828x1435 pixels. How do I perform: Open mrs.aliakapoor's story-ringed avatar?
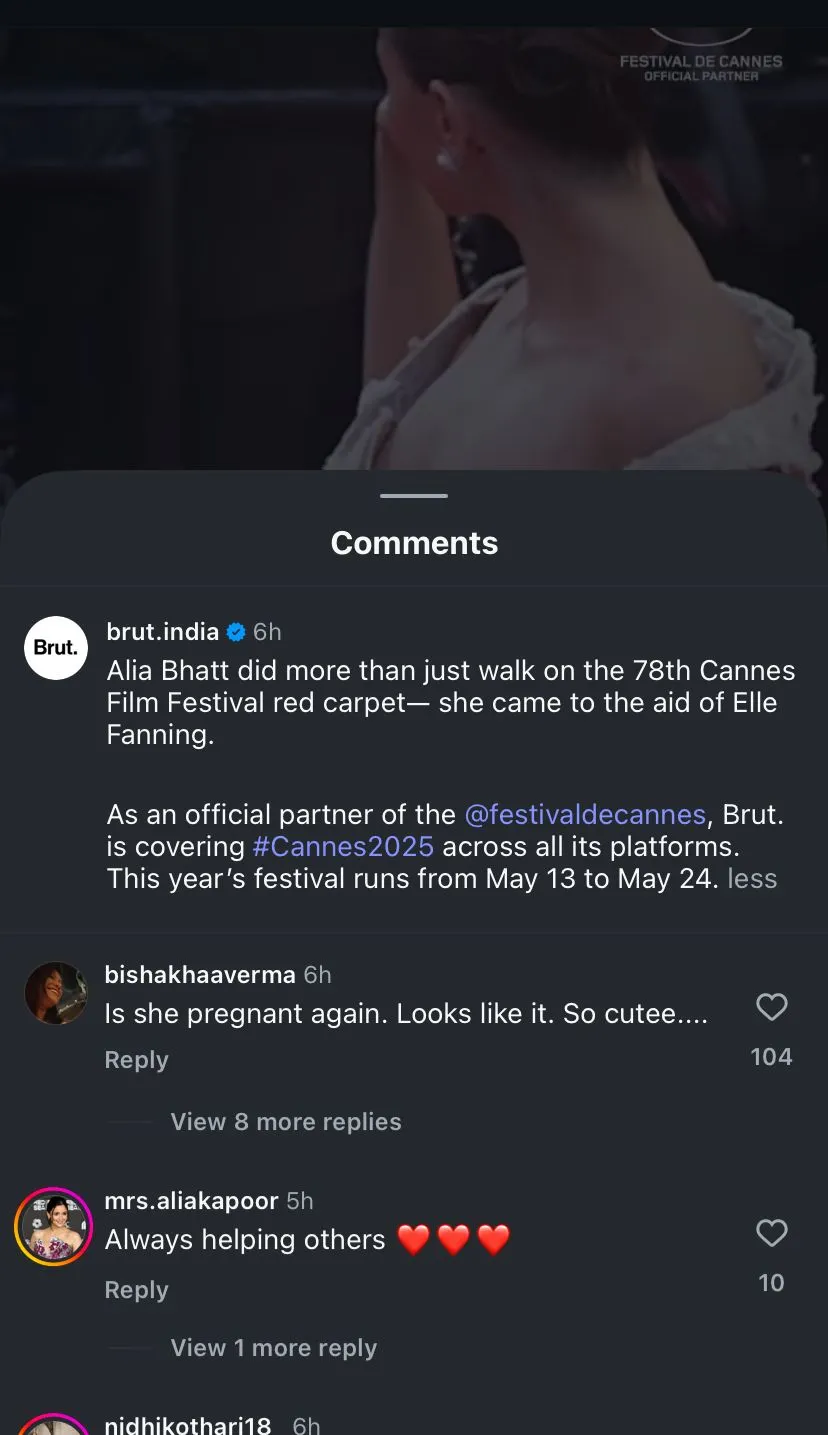(54, 1227)
